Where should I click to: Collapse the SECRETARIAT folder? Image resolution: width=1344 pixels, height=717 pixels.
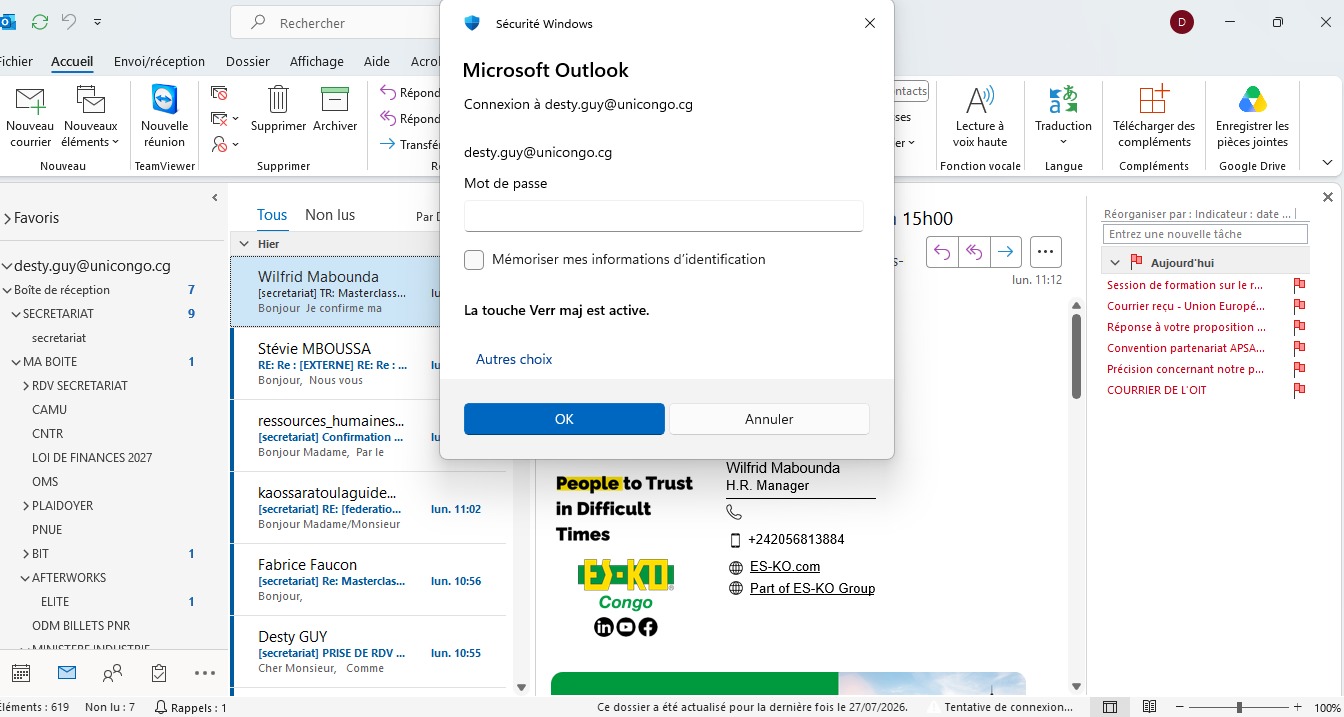coord(15,314)
